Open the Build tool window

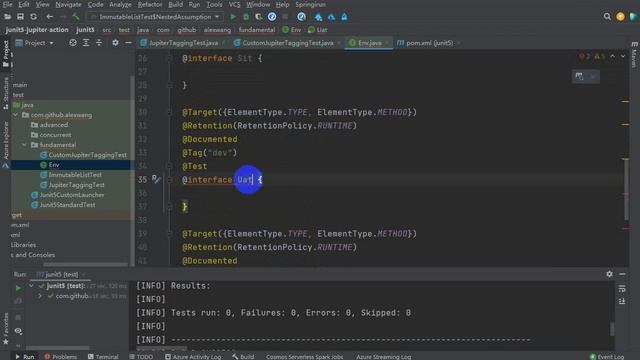pyautogui.click(x=243, y=356)
